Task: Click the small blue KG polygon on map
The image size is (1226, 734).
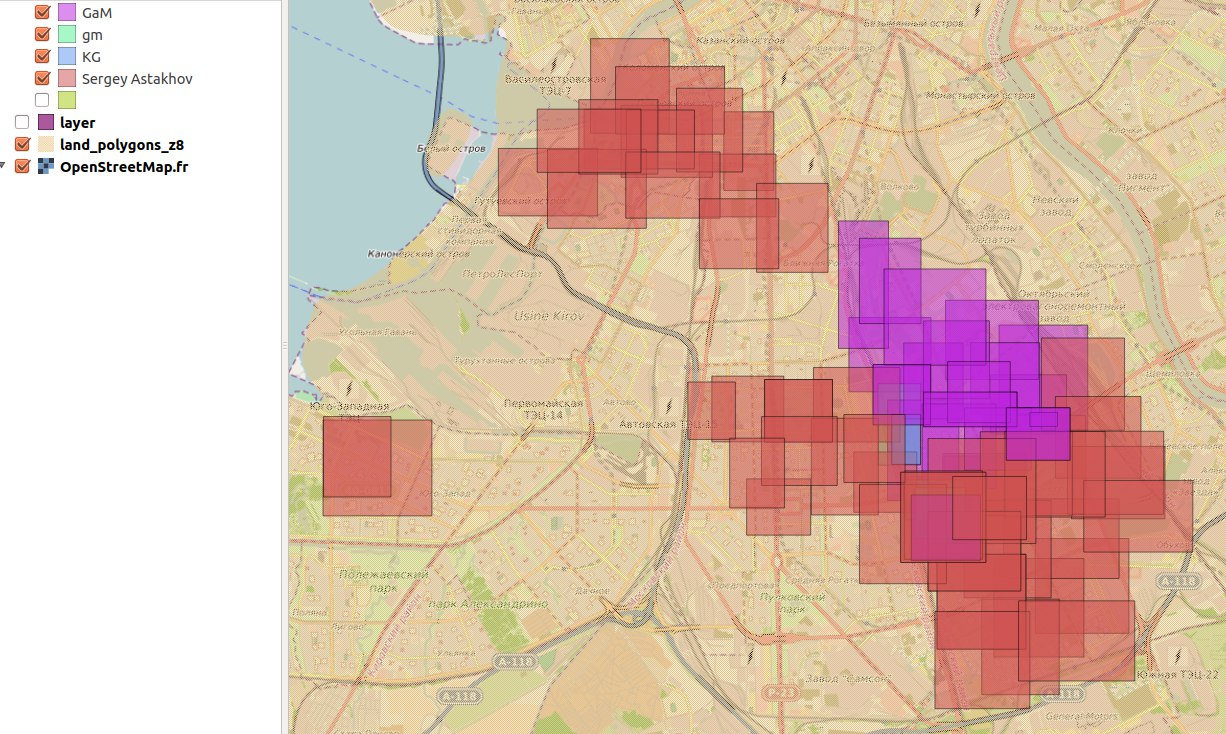Action: (912, 442)
